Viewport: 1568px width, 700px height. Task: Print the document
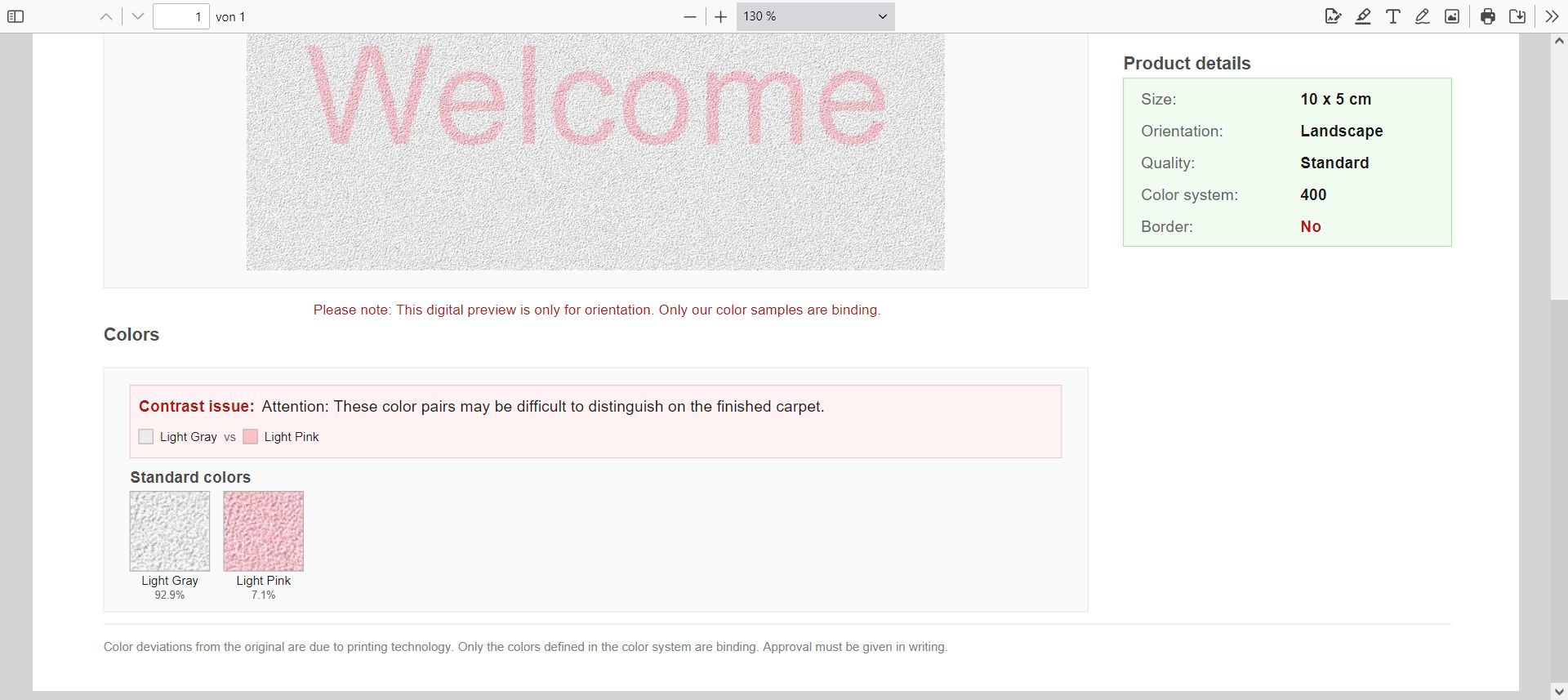pyautogui.click(x=1488, y=16)
